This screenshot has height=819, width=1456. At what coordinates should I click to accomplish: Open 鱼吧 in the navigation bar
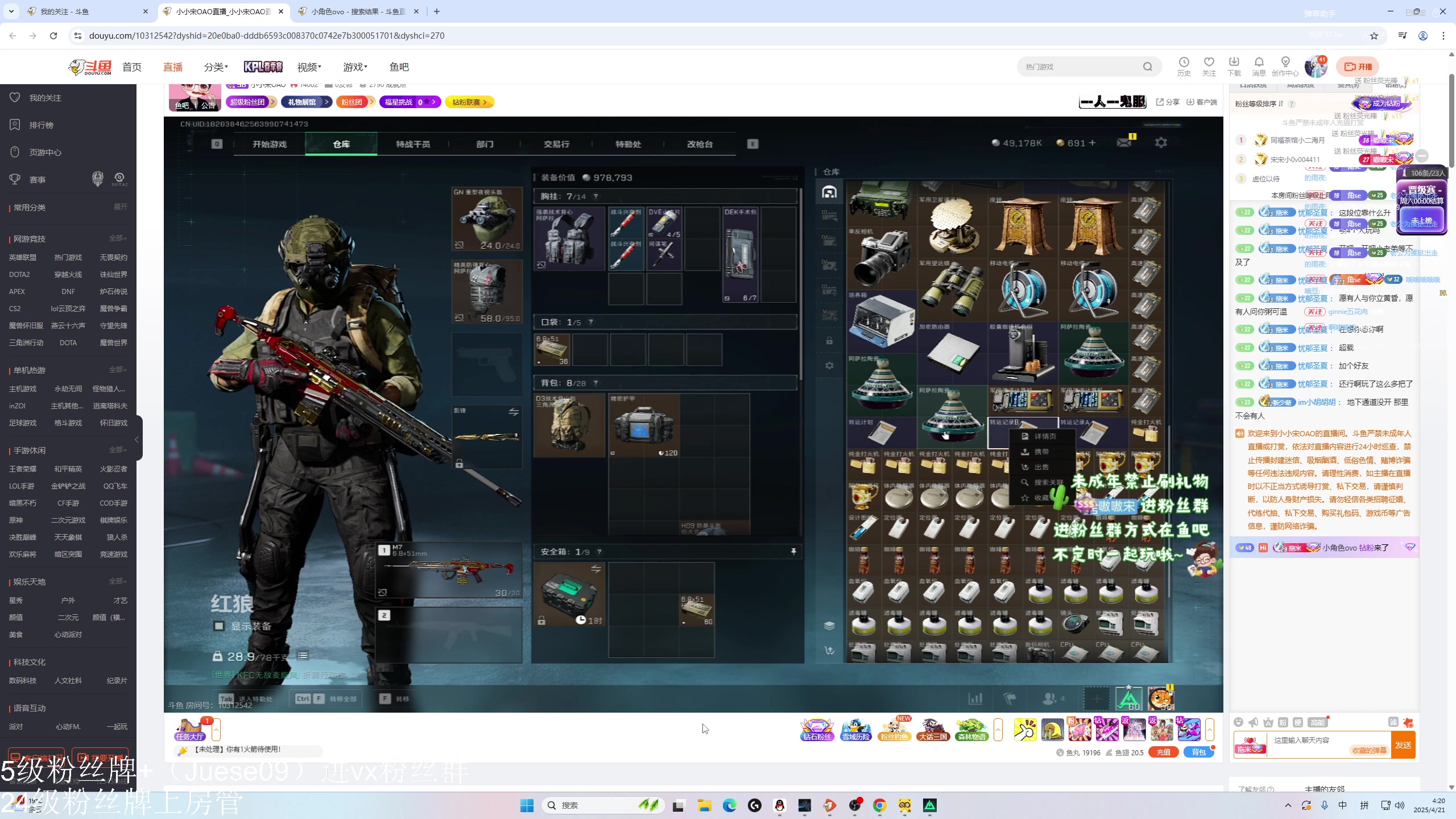[399, 67]
